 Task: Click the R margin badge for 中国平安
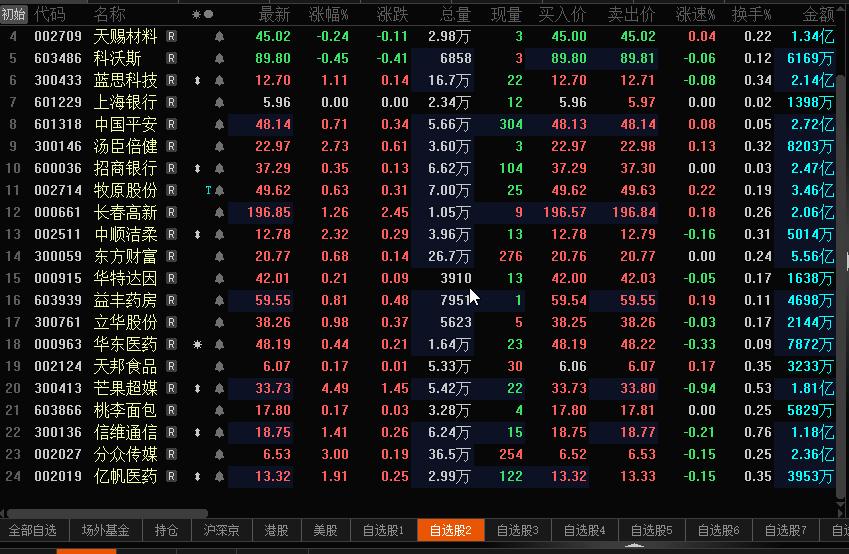[171, 124]
